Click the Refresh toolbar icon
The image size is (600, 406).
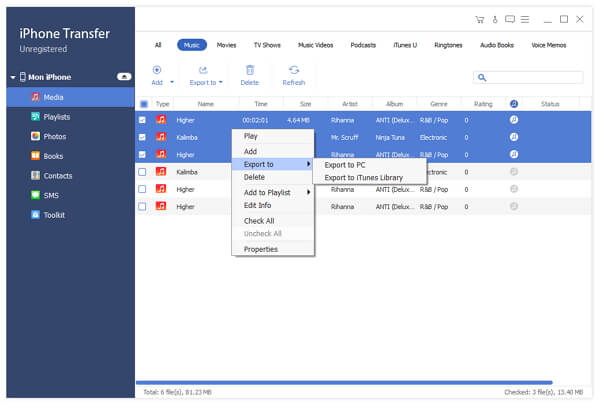[x=294, y=70]
